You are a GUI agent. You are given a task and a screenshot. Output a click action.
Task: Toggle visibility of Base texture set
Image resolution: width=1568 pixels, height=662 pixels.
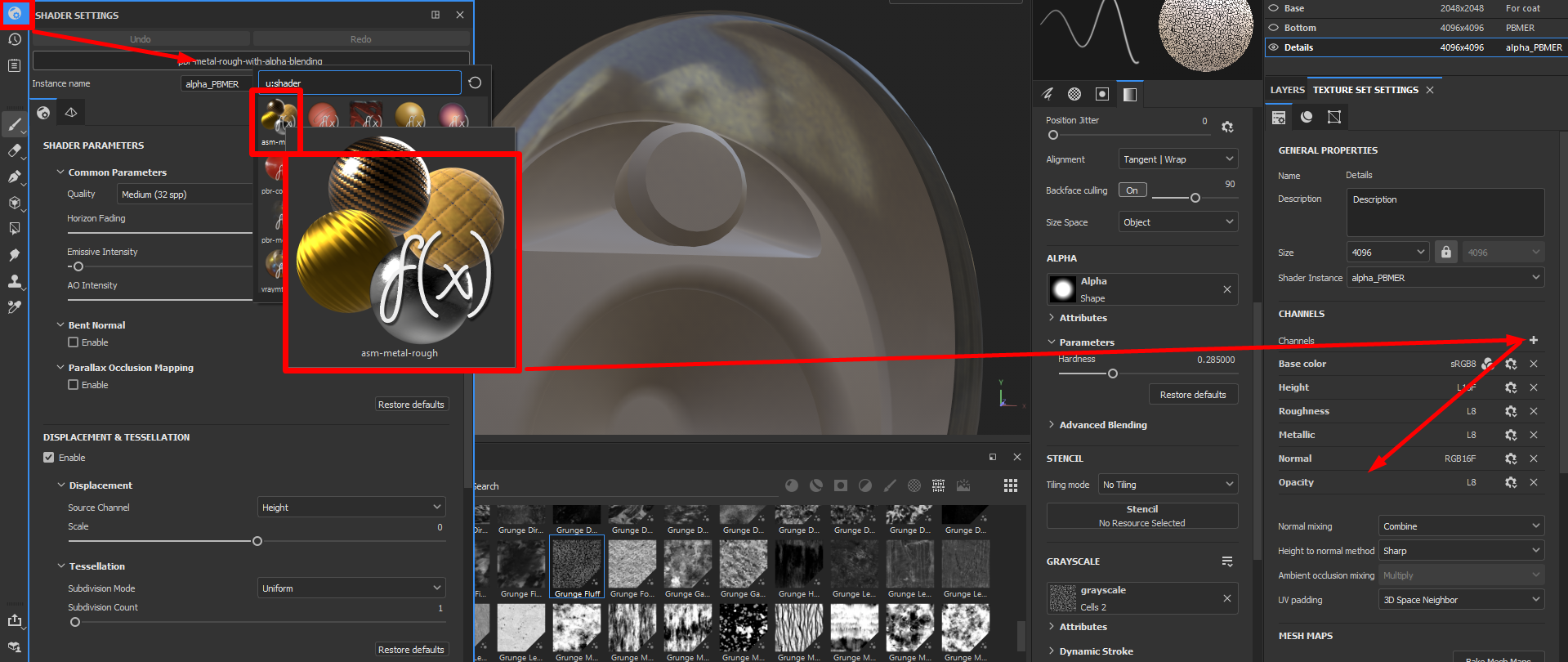tap(1273, 8)
